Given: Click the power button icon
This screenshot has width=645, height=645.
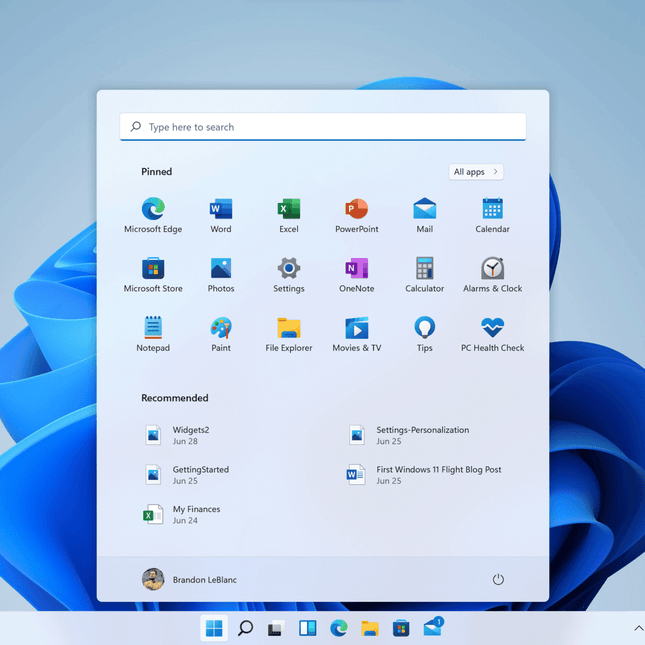Looking at the screenshot, I should [498, 579].
